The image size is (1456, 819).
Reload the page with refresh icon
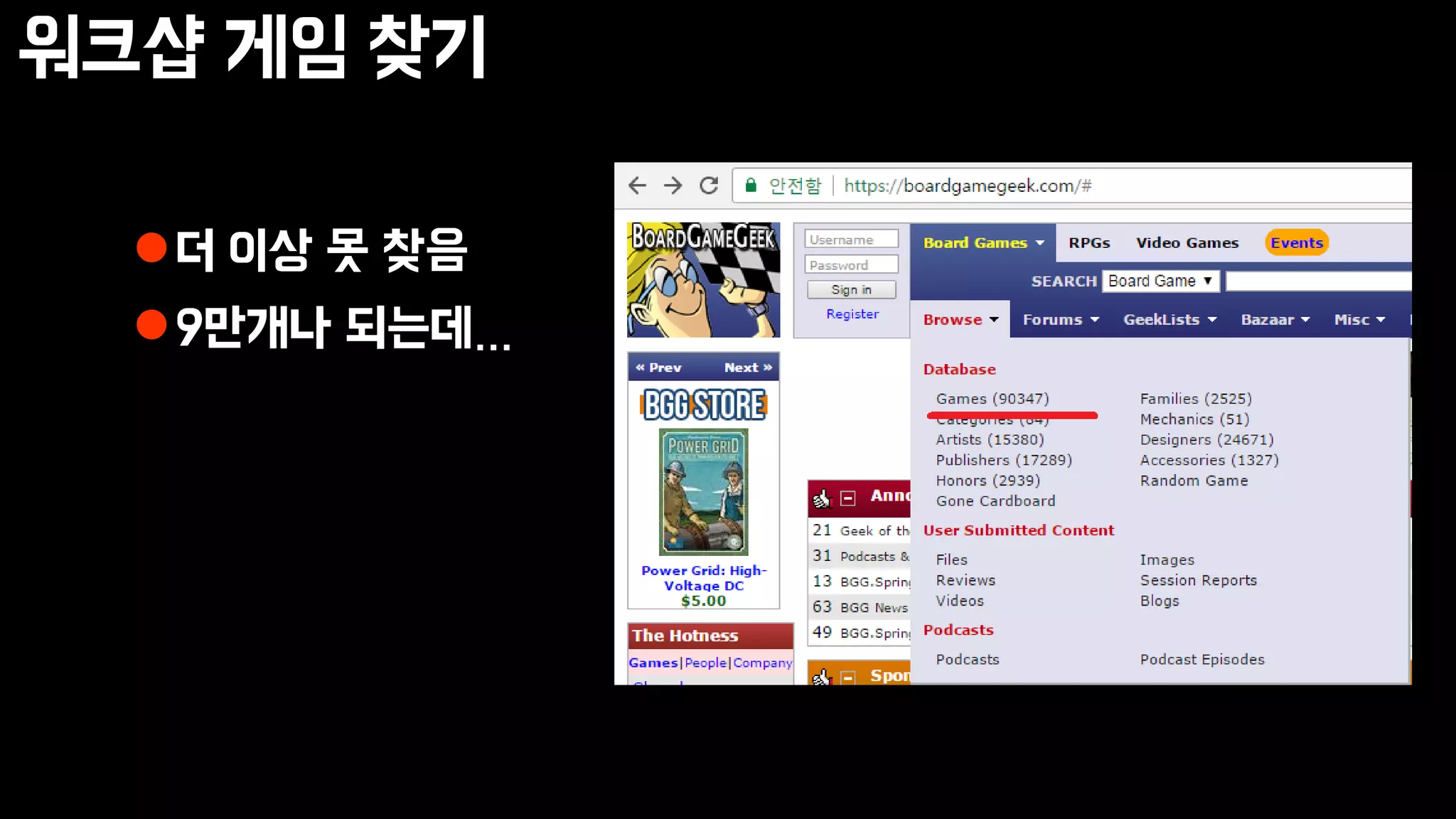pos(709,186)
